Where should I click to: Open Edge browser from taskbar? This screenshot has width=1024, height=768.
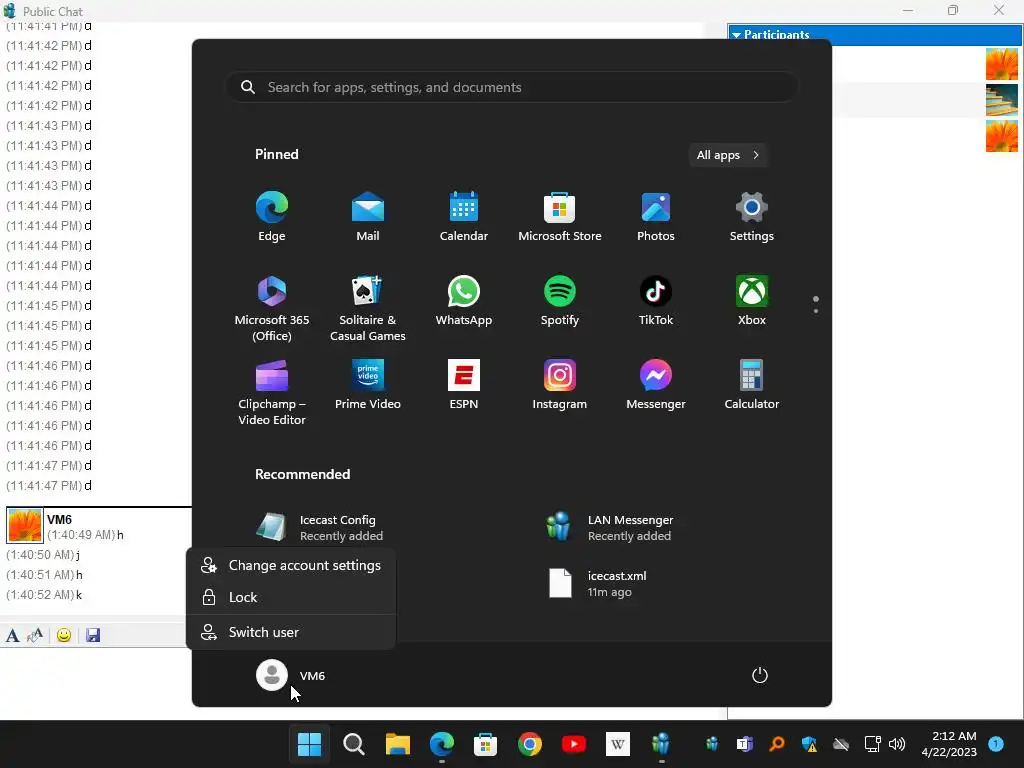(442, 744)
